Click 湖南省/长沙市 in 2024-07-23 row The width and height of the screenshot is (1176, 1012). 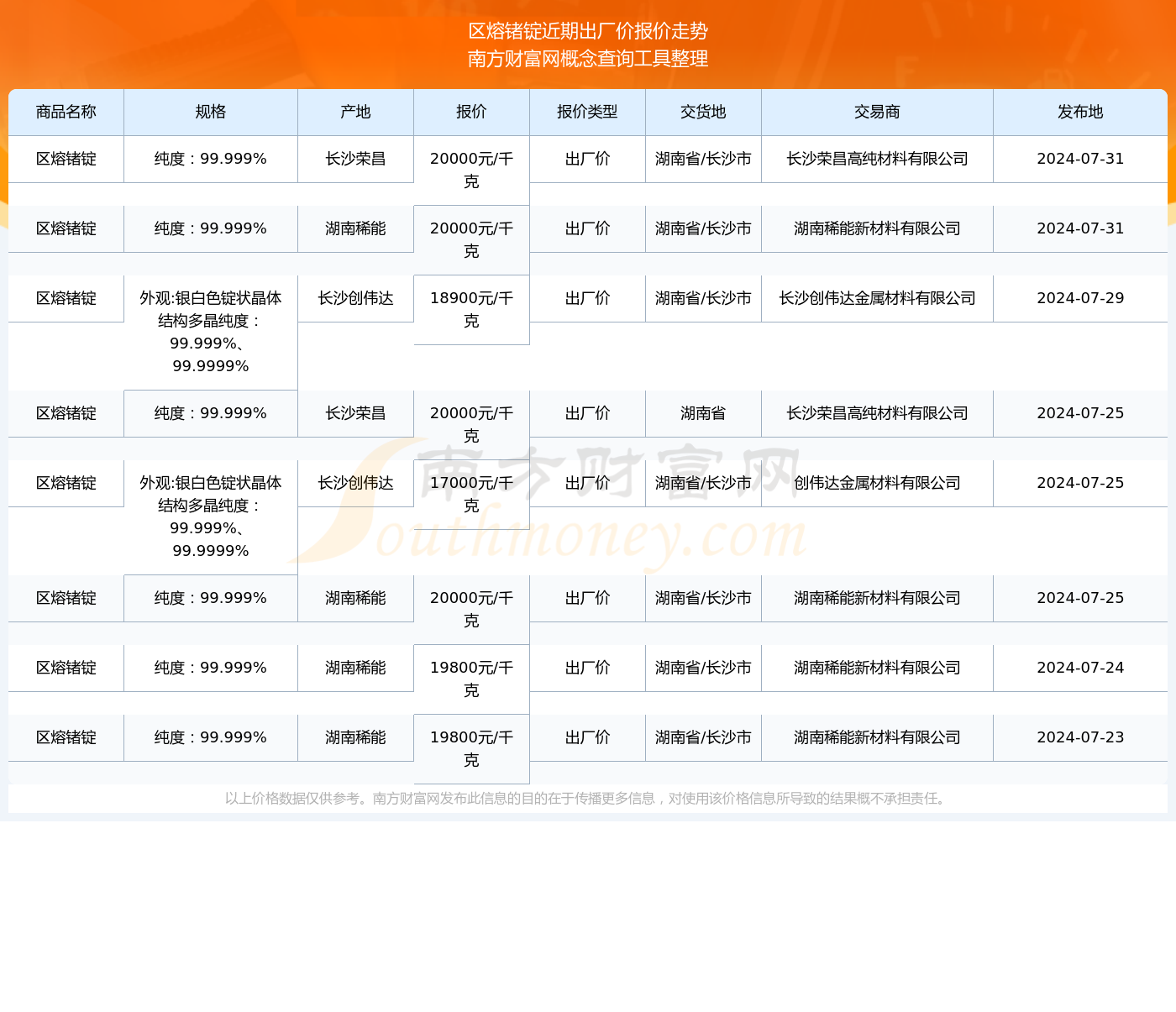point(704,738)
